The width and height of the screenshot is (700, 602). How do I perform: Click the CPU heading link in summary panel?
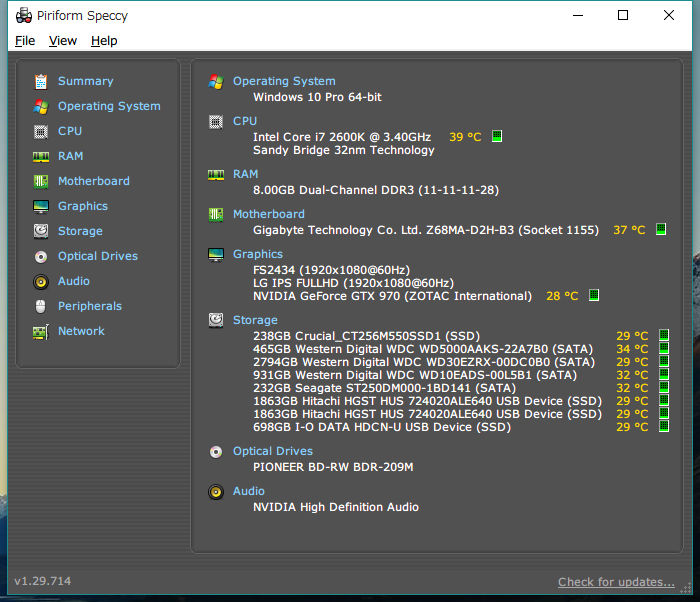click(245, 121)
